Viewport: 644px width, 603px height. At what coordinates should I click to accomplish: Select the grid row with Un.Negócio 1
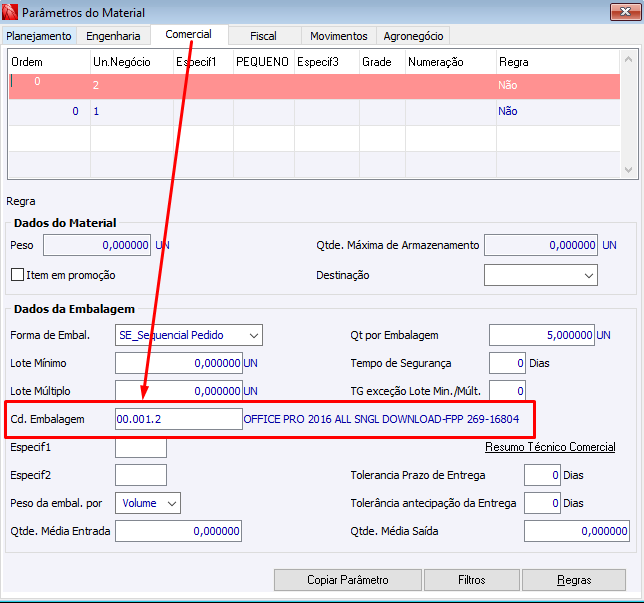314,112
